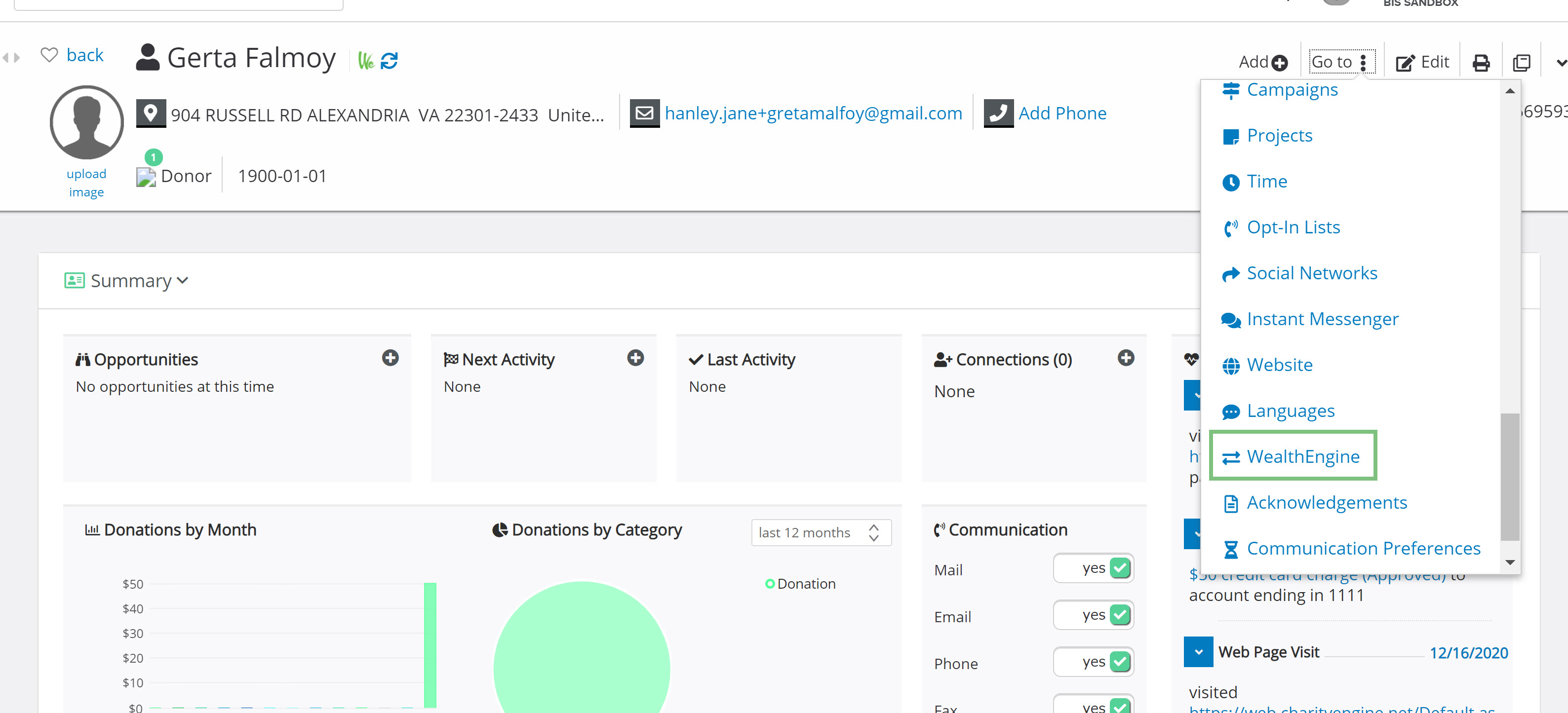The height and width of the screenshot is (713, 1568).
Task: Toggle Email communication preference
Action: coord(1093,614)
